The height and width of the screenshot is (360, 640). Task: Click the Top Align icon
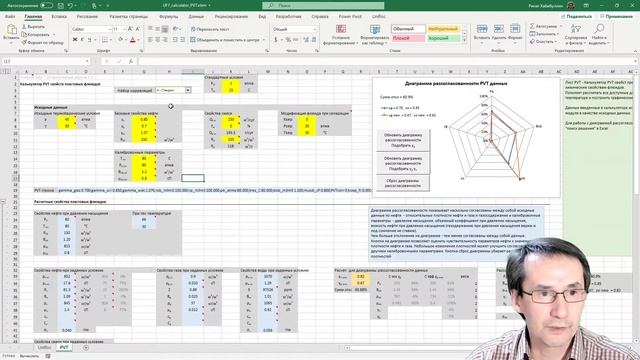point(150,29)
